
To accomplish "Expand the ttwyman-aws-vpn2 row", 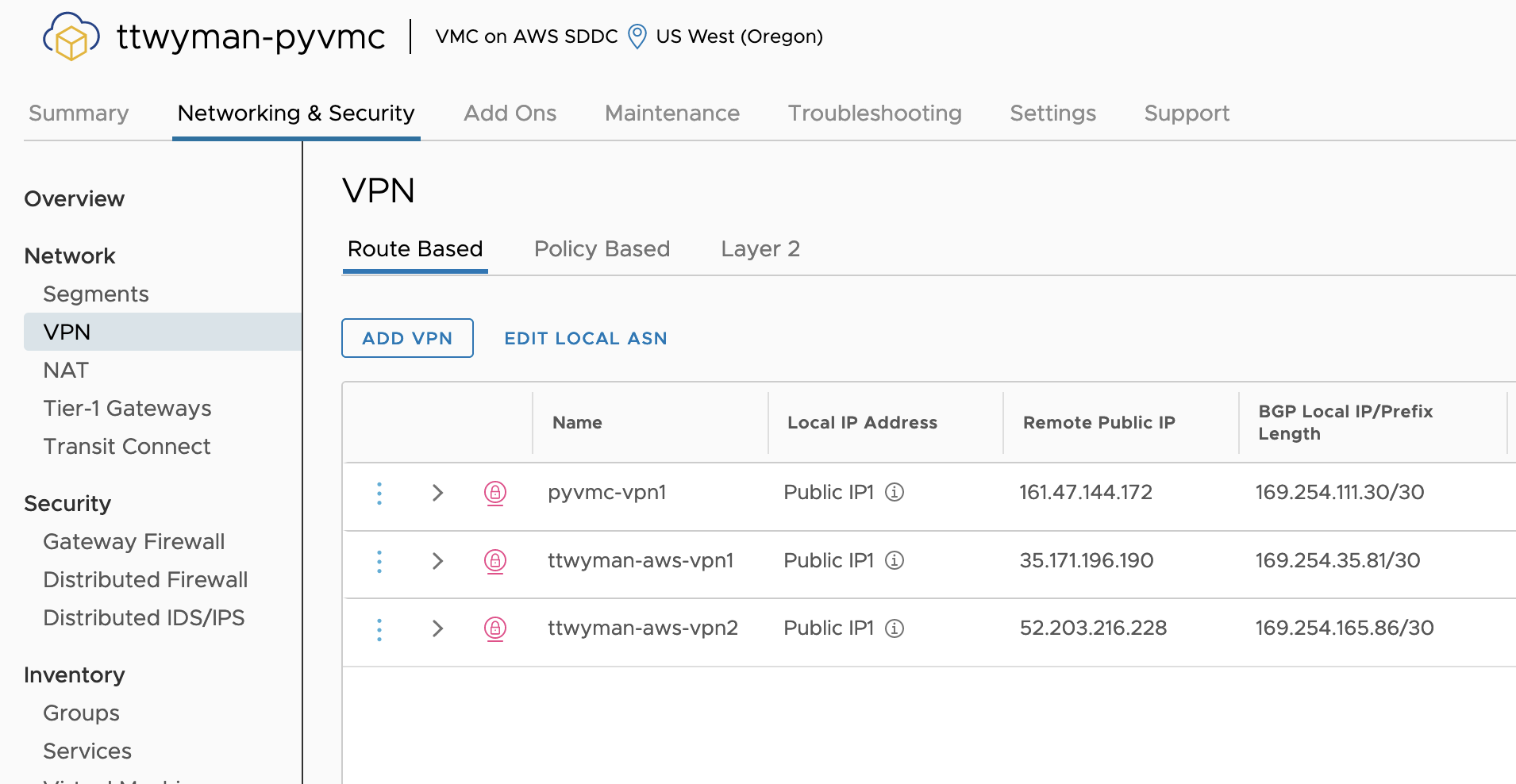I will [x=437, y=628].
